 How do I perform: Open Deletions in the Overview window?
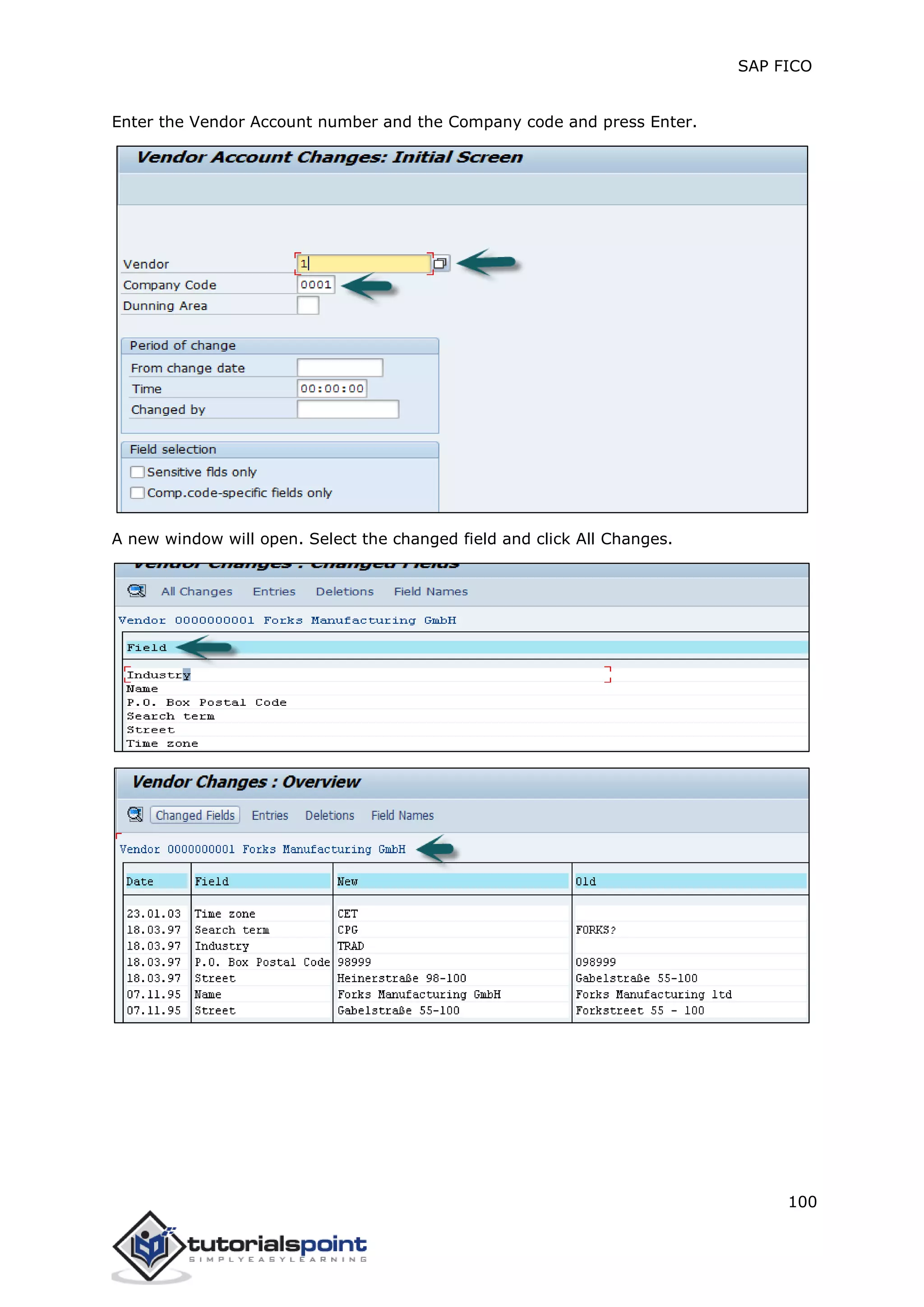pyautogui.click(x=329, y=815)
